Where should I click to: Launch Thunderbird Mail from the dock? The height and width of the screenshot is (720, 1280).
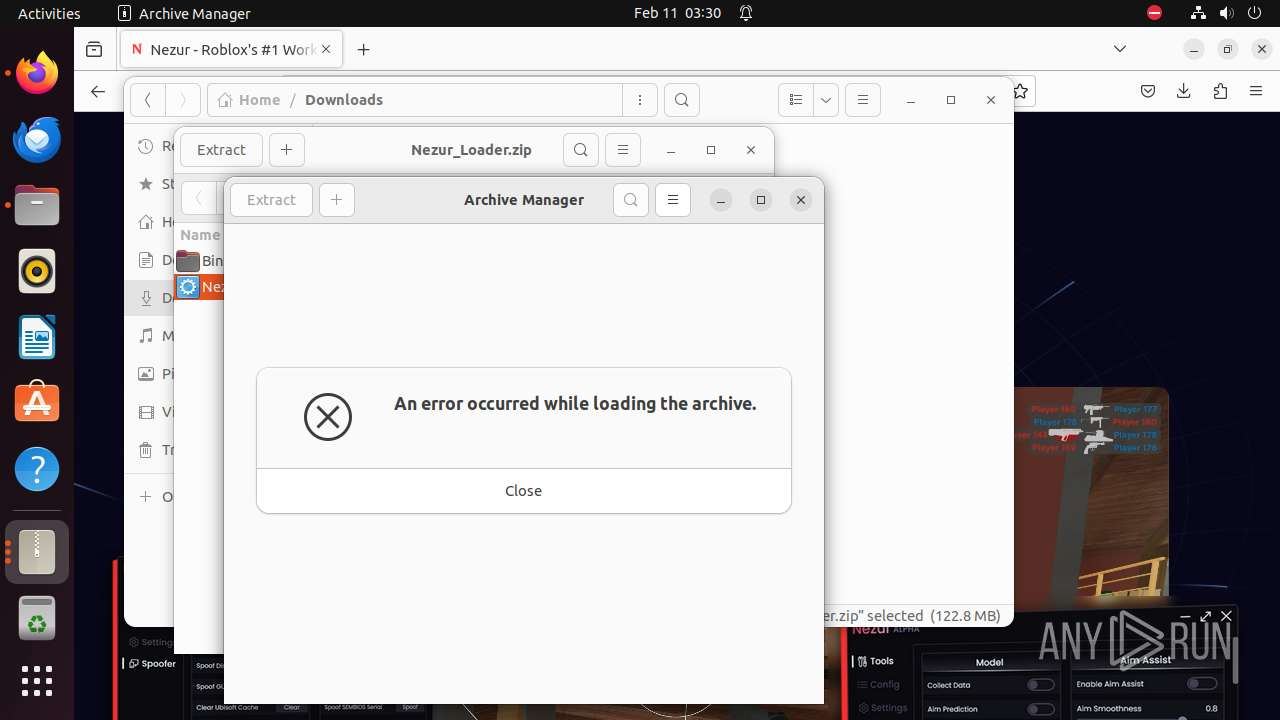click(37, 139)
